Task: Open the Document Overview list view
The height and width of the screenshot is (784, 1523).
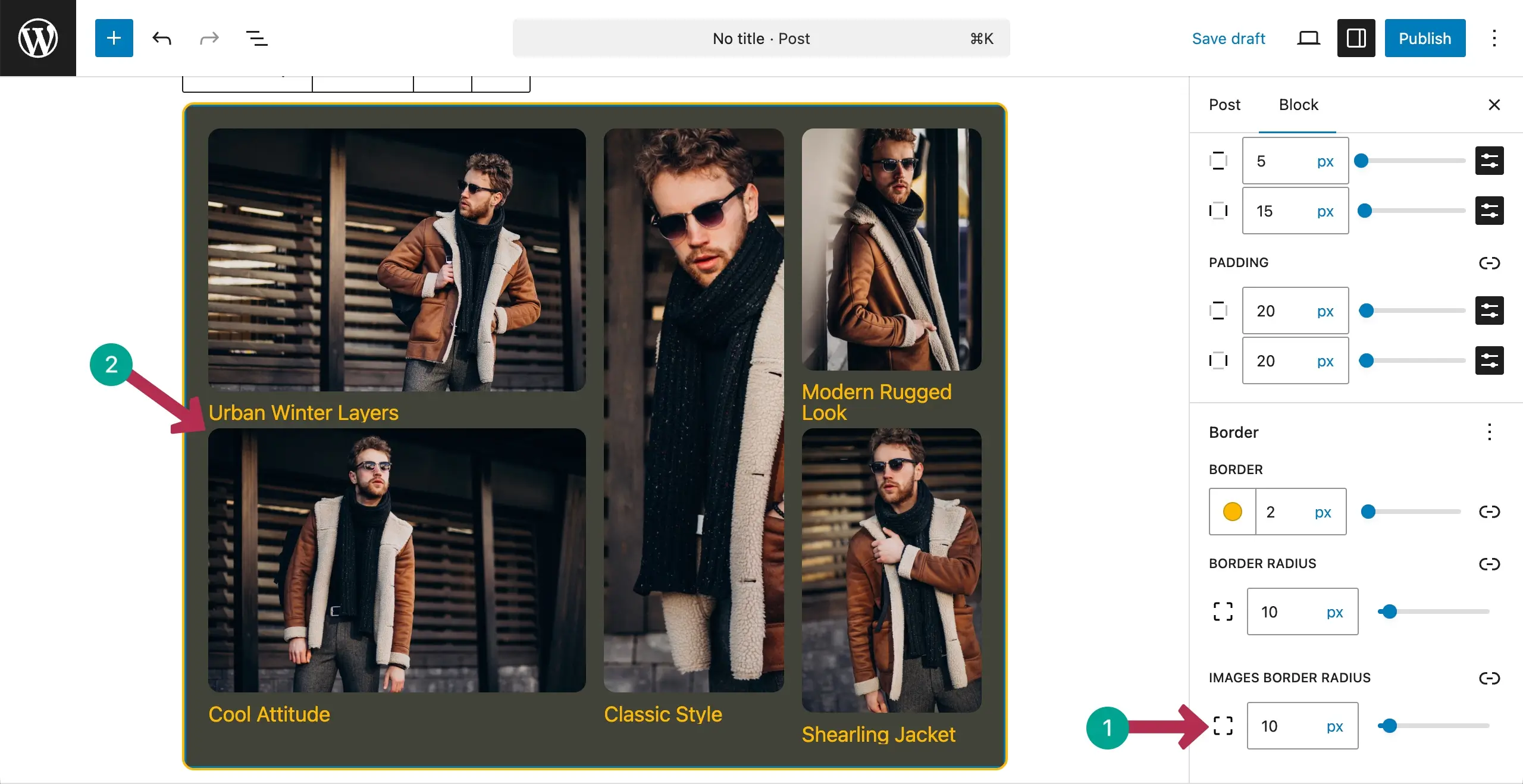Action: point(256,38)
